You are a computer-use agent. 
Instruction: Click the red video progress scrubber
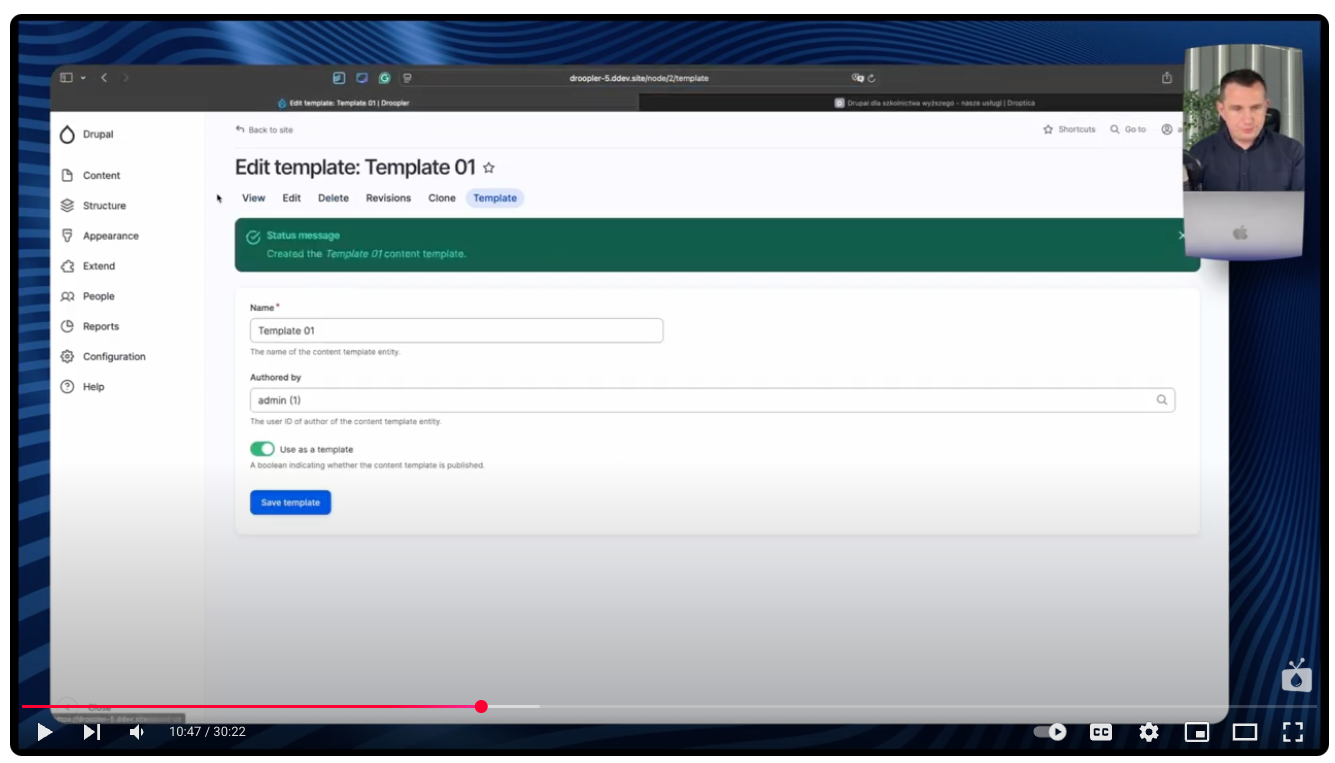coord(481,706)
